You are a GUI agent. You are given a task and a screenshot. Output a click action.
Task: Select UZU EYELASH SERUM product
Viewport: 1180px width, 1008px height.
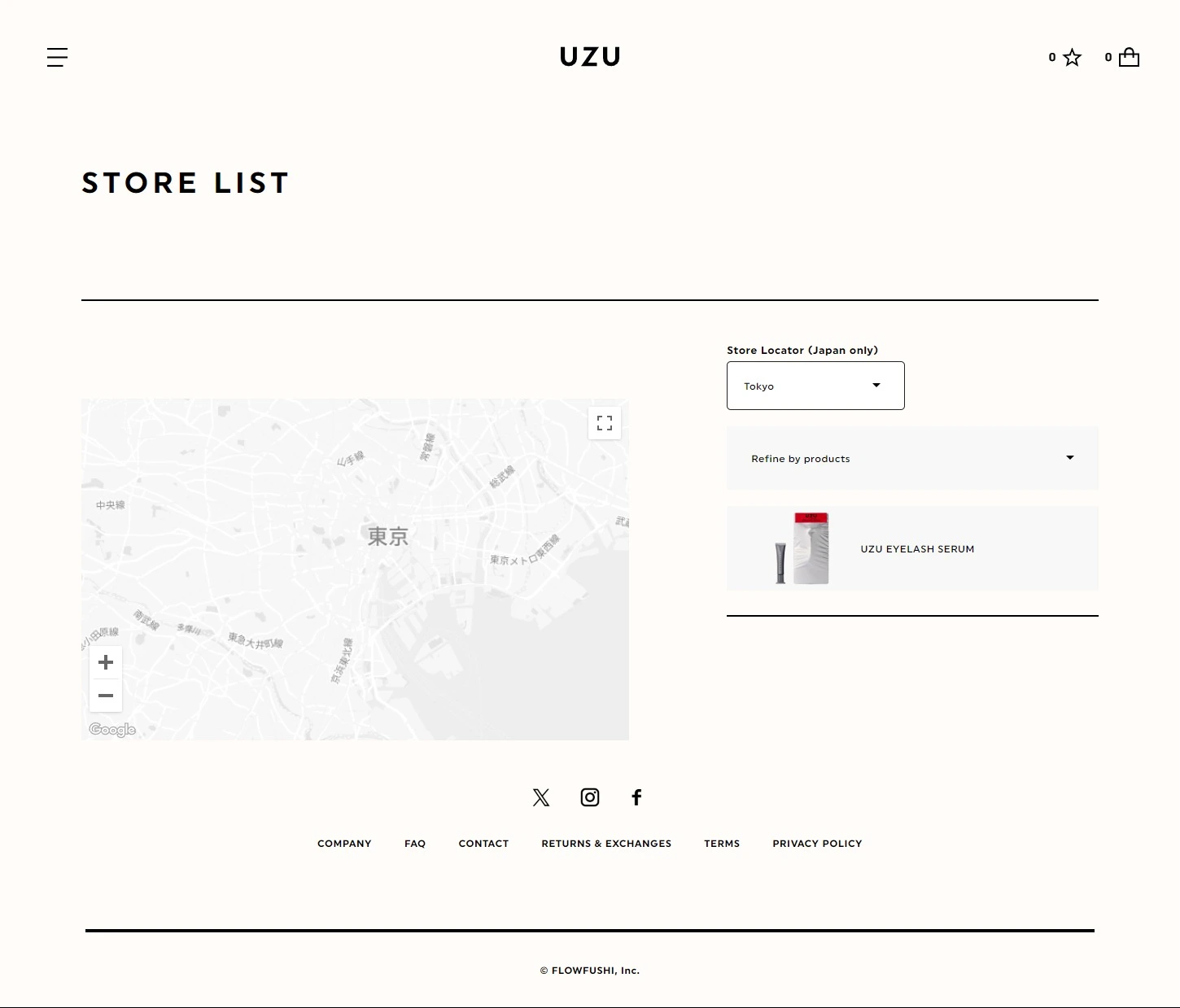click(917, 549)
